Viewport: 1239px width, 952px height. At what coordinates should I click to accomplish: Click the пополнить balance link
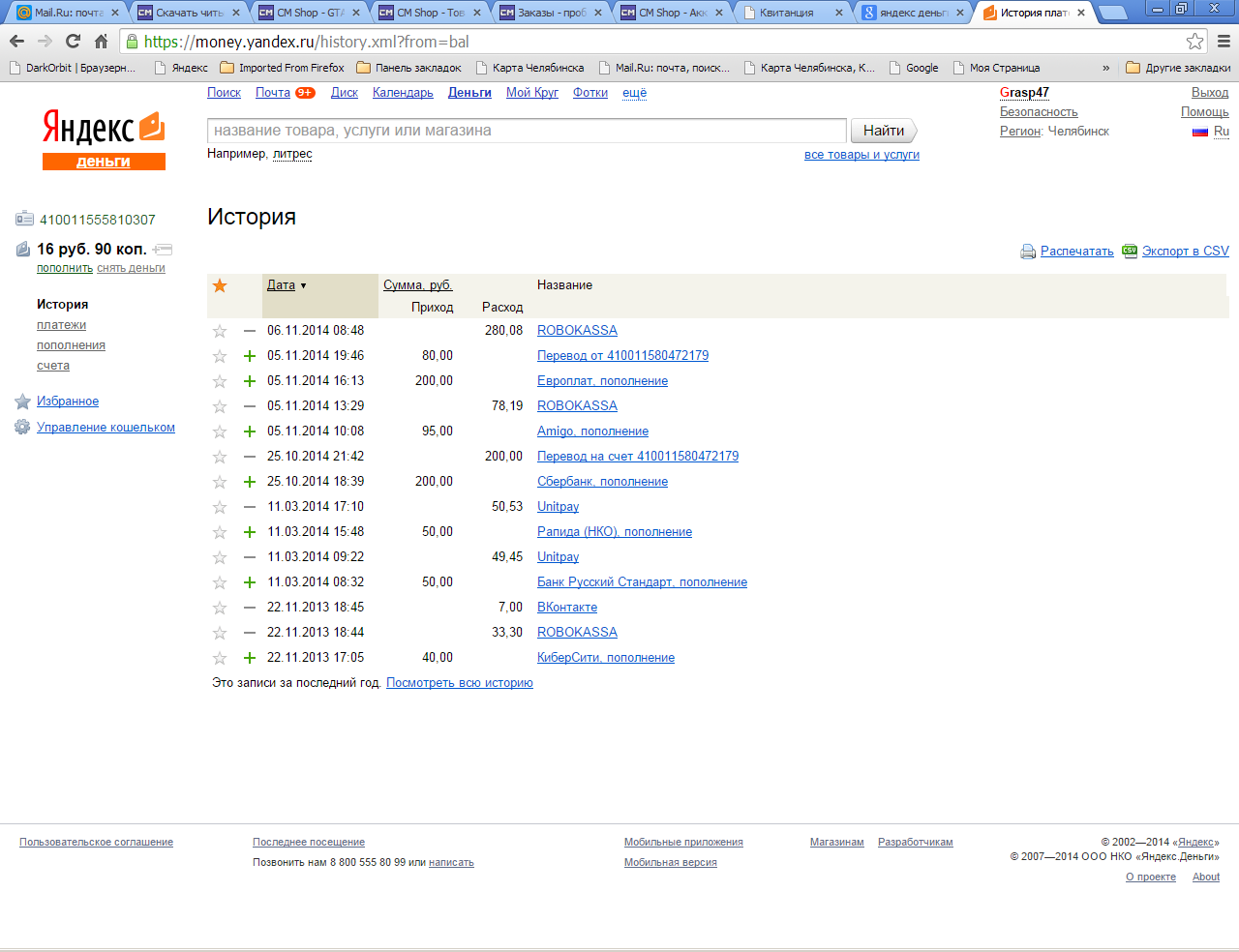(x=65, y=268)
